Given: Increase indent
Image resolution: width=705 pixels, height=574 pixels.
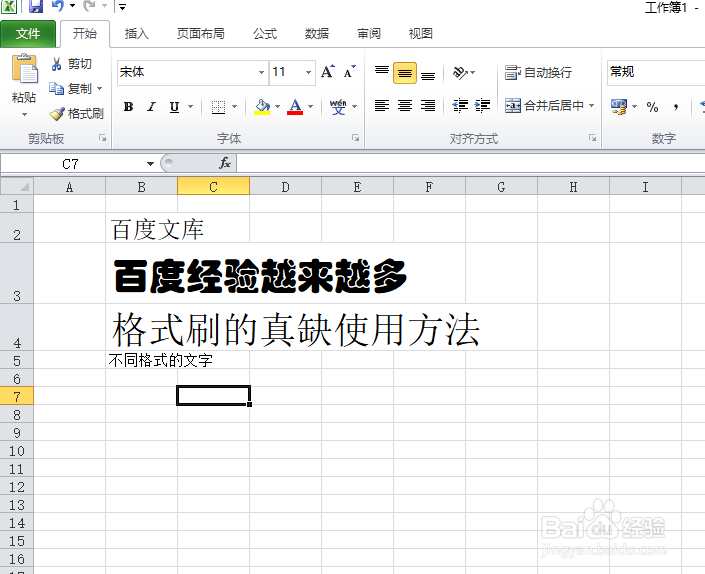Looking at the screenshot, I should point(482,106).
